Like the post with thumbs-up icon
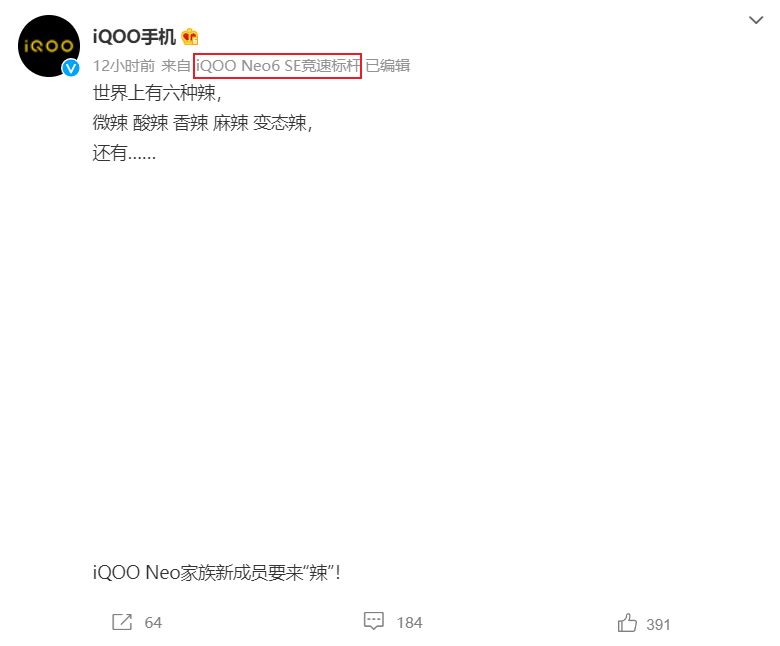The height and width of the screenshot is (646, 780). (627, 623)
